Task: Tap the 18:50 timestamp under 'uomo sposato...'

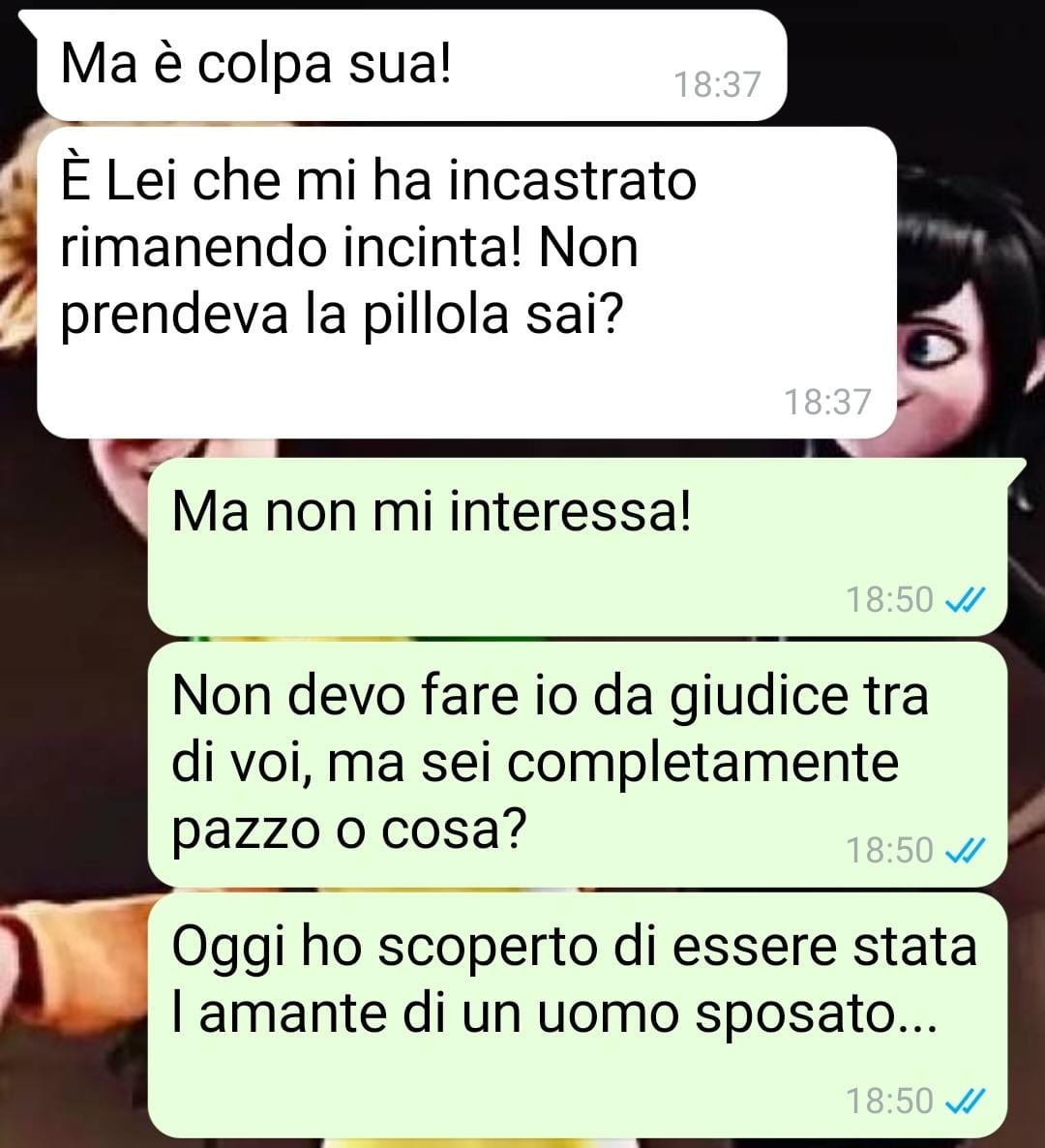Action: pyautogui.click(x=890, y=1102)
